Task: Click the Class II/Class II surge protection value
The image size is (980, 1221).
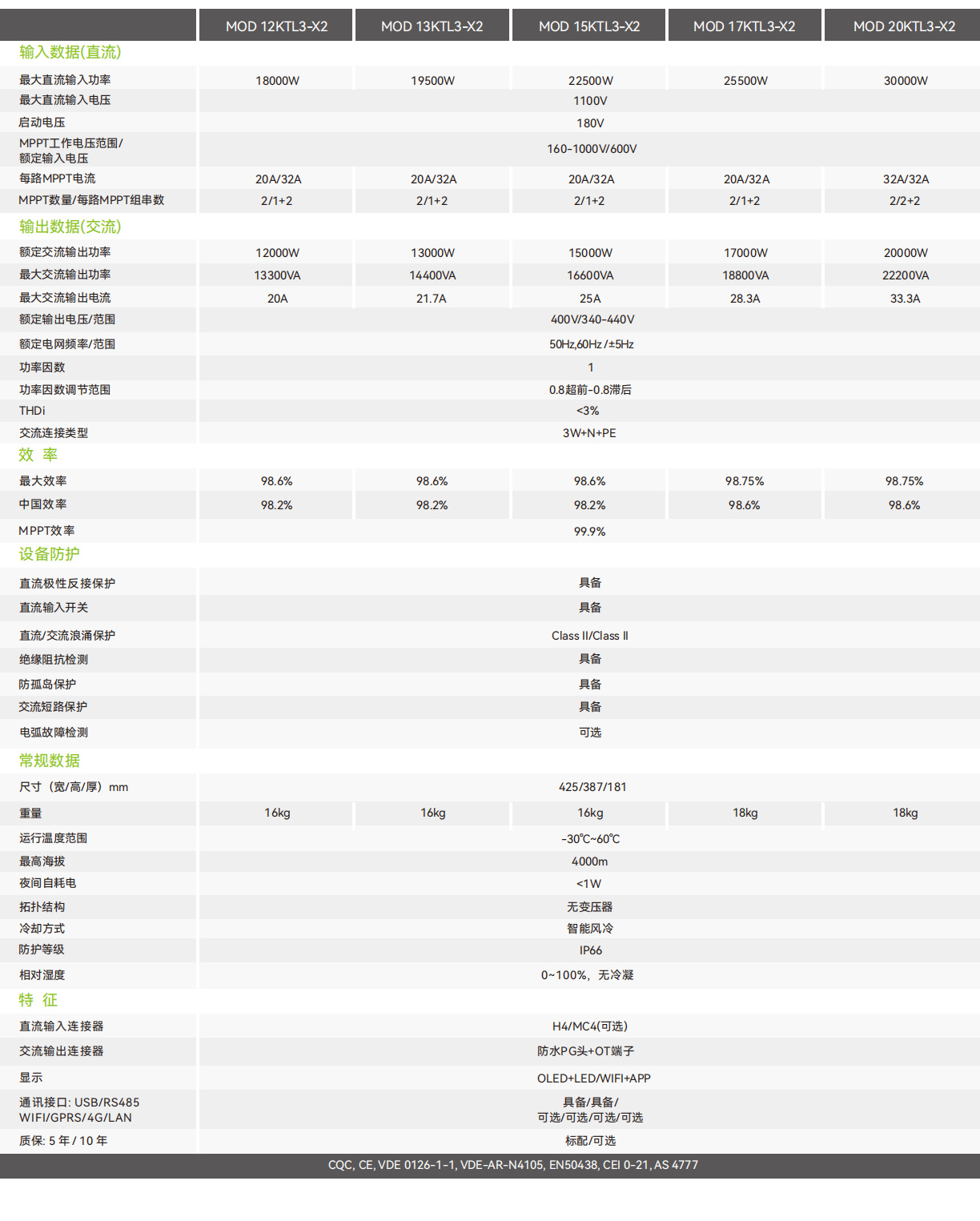Action: (590, 636)
